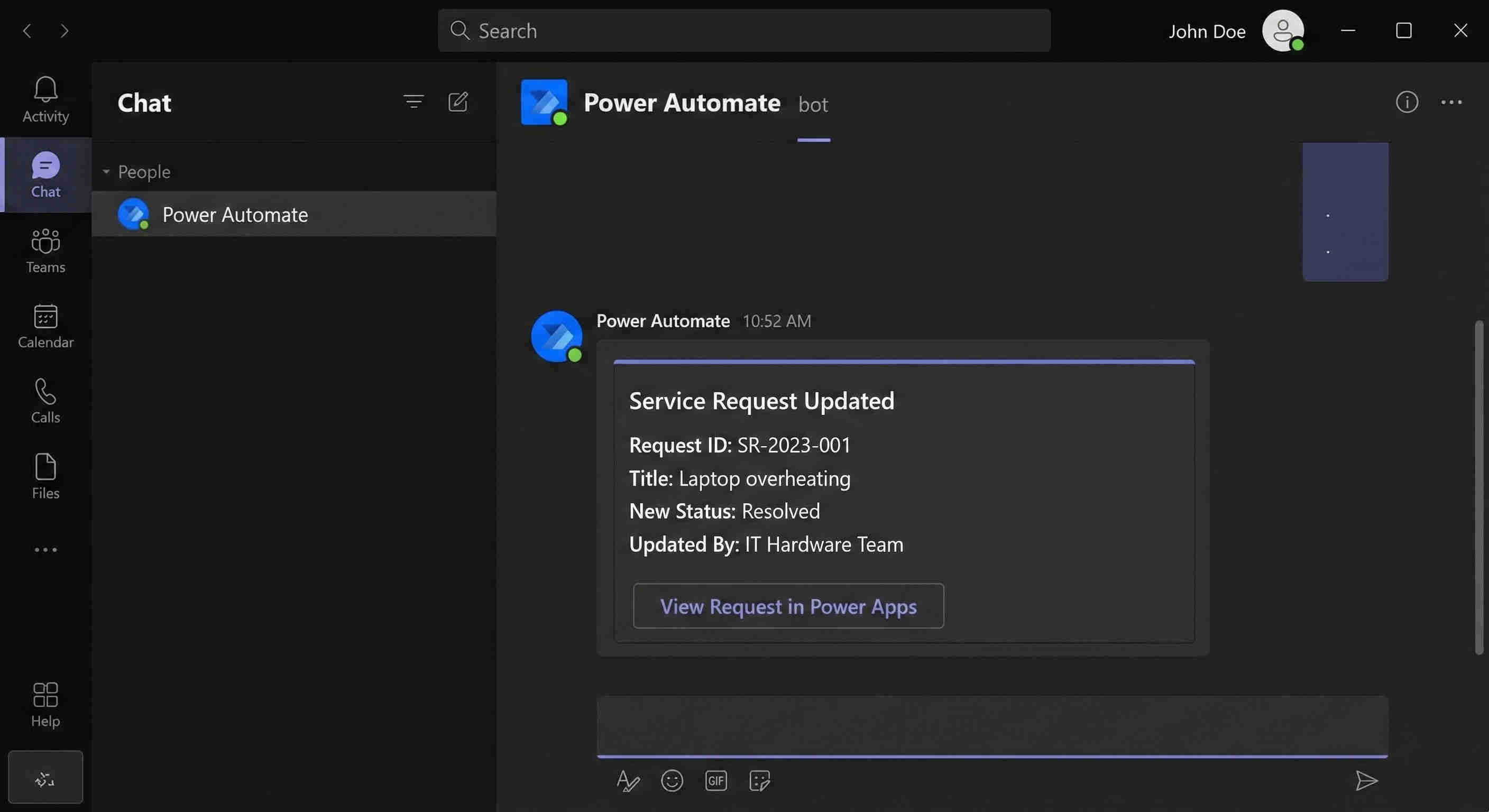Click Power Automate bot avatar in chat header

tap(544, 103)
